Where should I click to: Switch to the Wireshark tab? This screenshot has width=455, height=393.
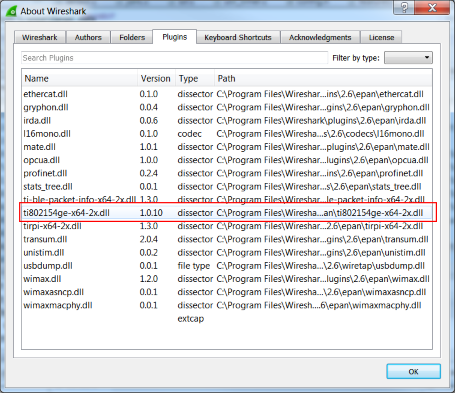pos(40,37)
